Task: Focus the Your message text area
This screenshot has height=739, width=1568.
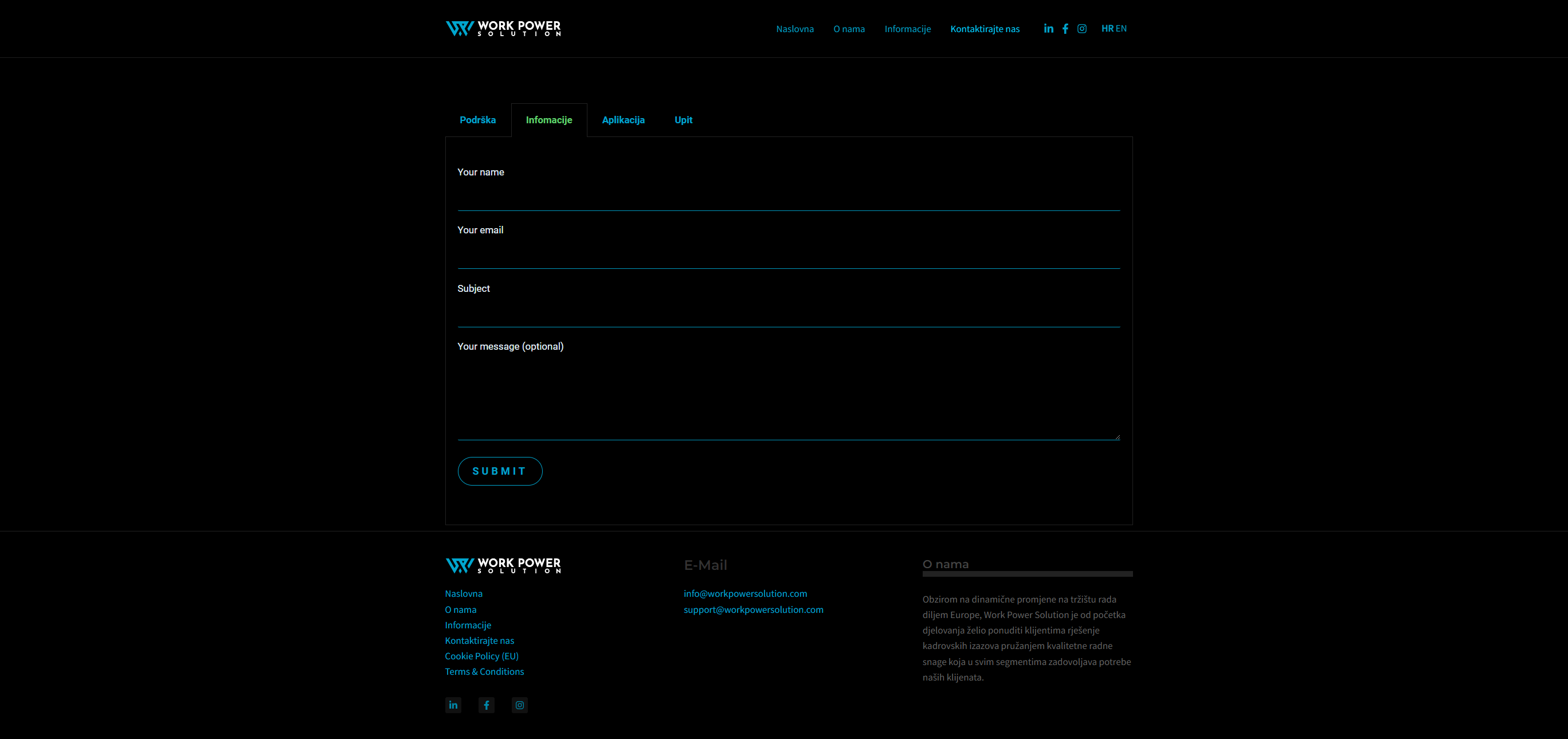Action: [x=788, y=396]
